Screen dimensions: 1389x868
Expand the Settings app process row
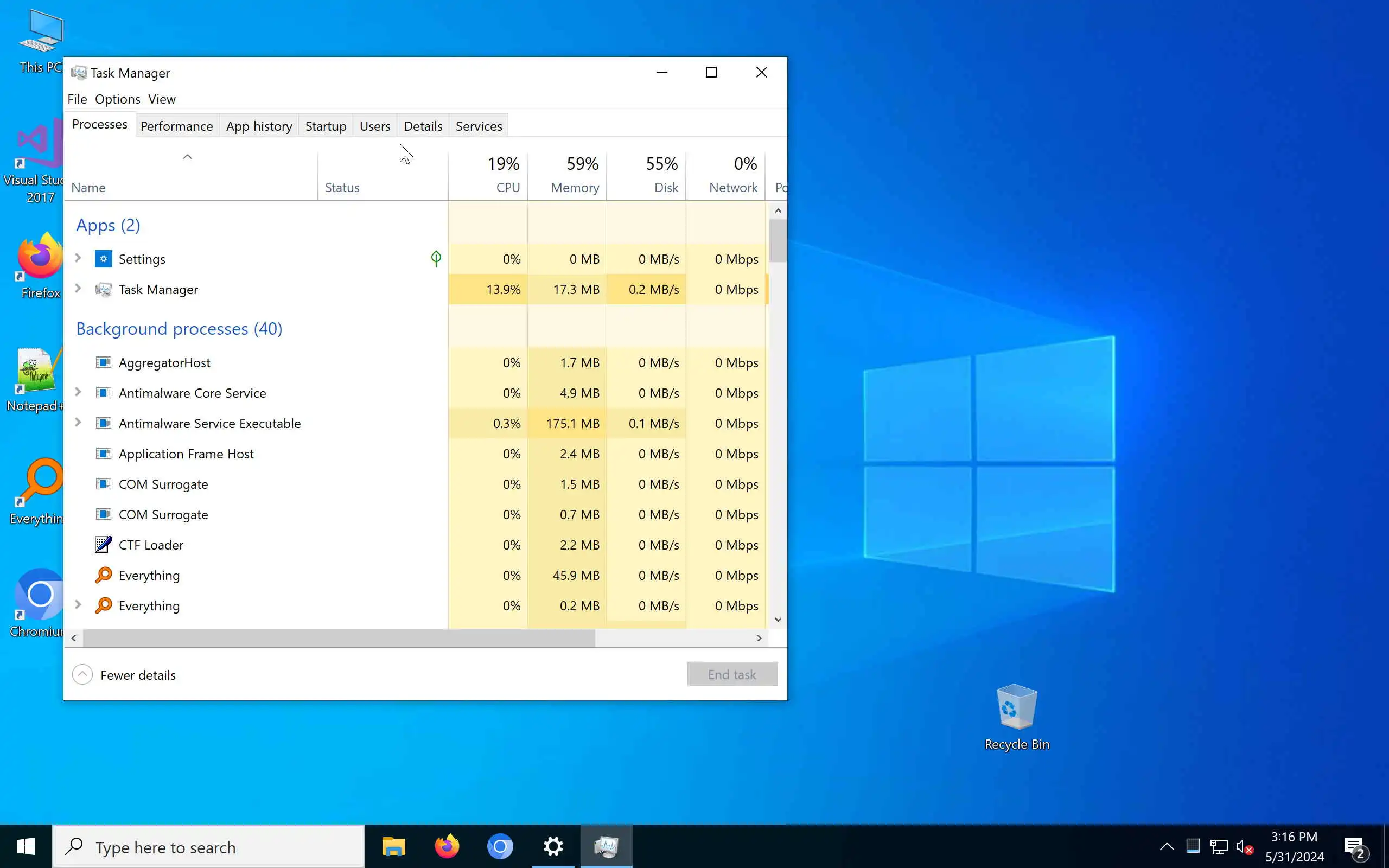pos(78,258)
